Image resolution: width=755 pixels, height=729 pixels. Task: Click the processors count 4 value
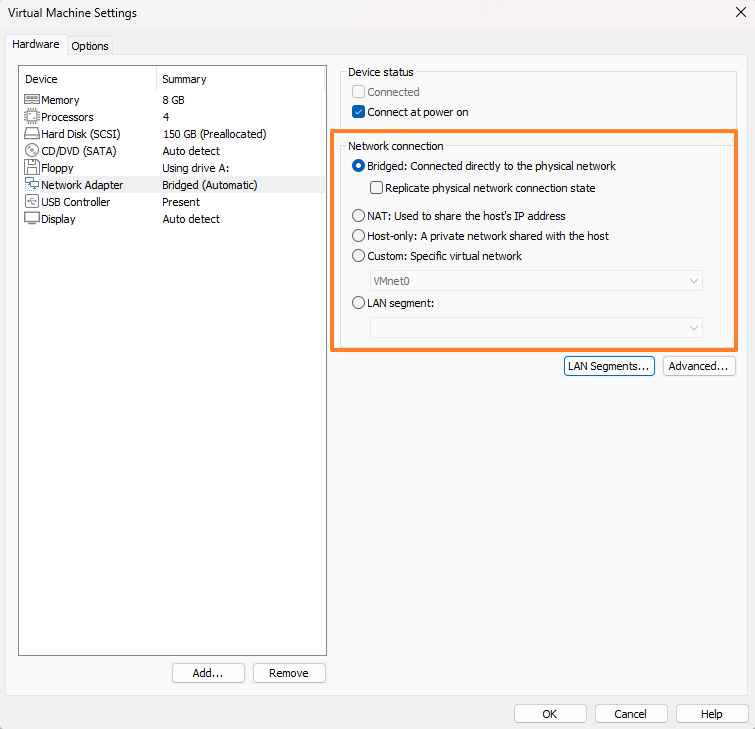(x=166, y=117)
